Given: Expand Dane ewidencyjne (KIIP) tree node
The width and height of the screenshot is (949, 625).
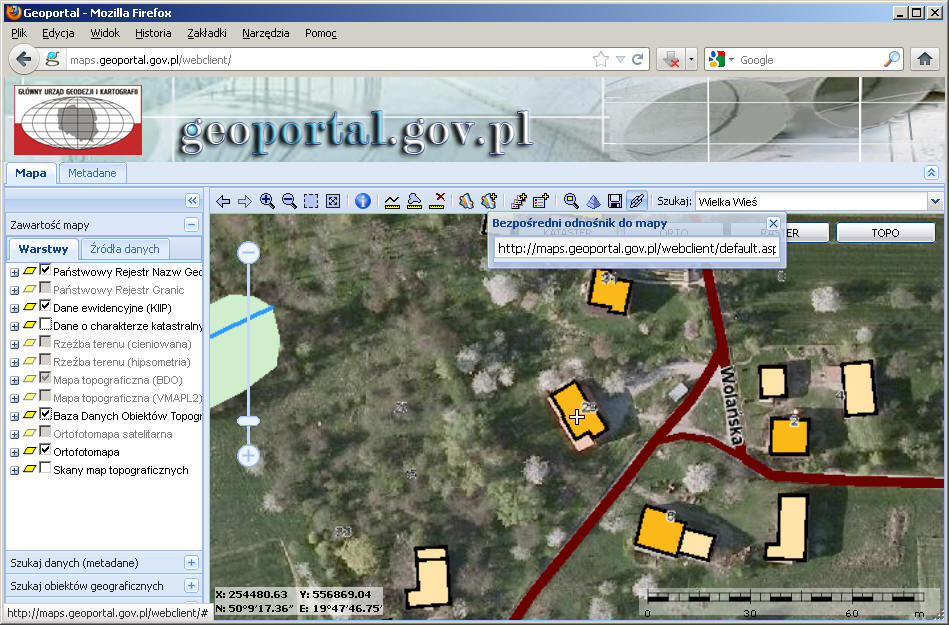Looking at the screenshot, I should click(15, 309).
